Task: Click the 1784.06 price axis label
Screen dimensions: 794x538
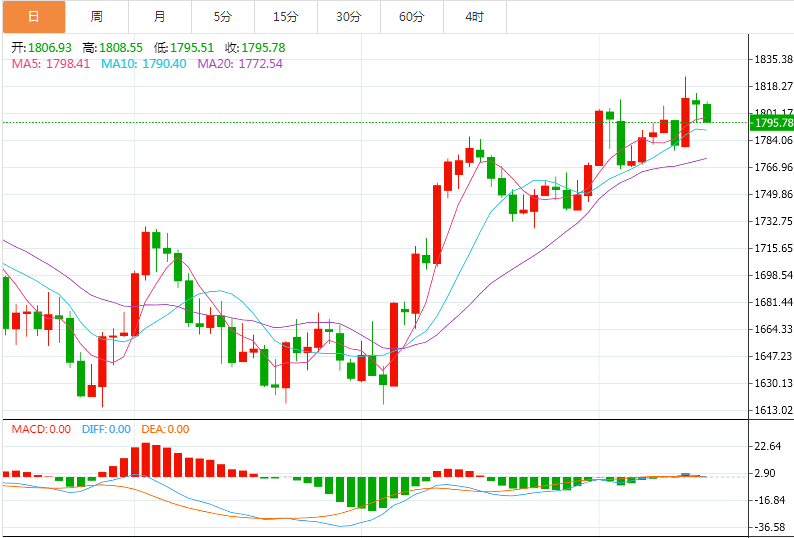Action: coord(774,140)
